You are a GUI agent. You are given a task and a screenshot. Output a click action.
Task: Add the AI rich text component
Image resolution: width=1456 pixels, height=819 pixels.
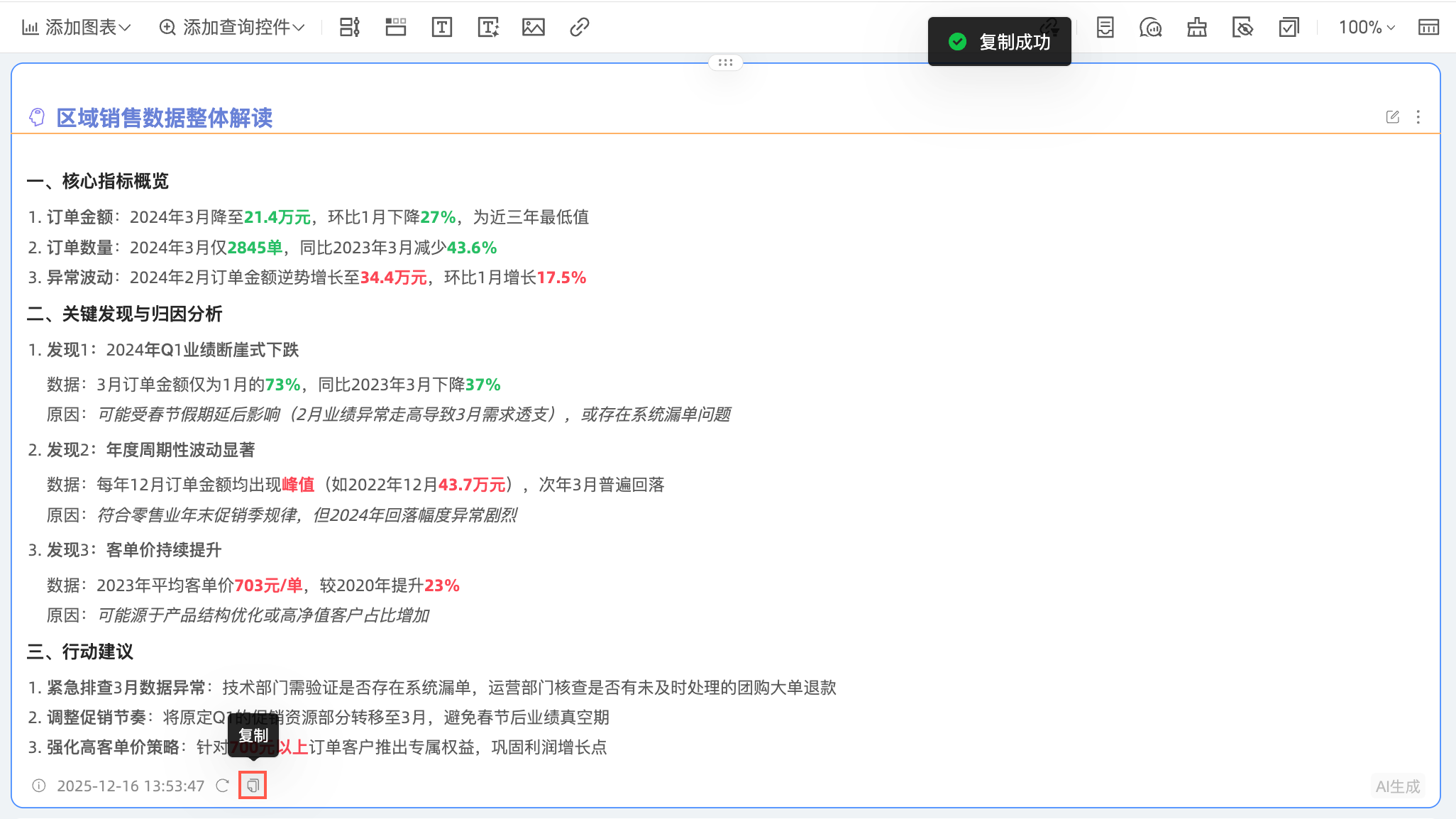click(x=488, y=28)
